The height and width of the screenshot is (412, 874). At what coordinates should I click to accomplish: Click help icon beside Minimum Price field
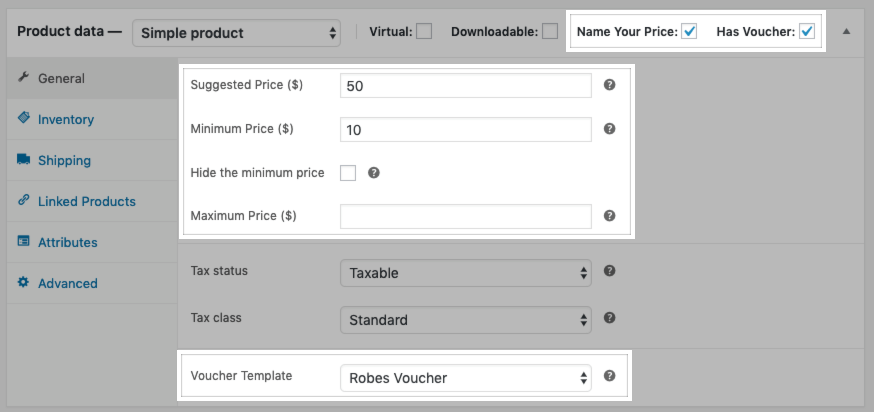click(609, 129)
